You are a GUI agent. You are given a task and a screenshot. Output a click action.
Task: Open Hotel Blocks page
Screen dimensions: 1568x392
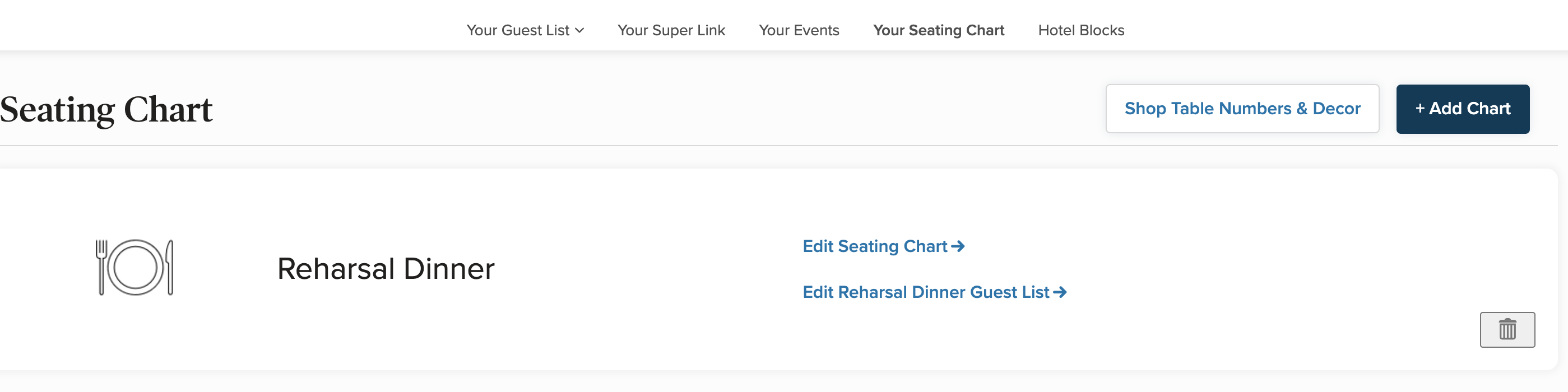pos(1080,30)
